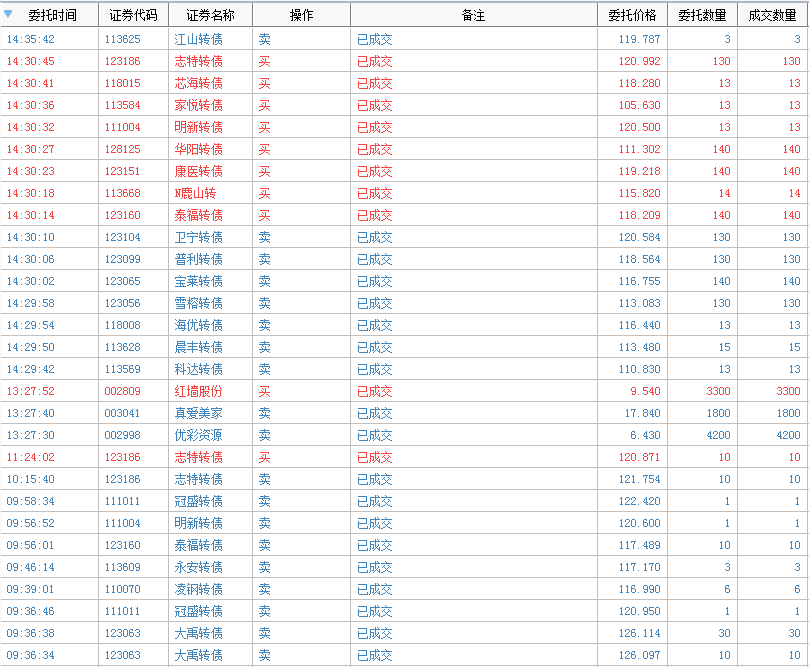Select 江山转债 security name
Viewport: 809px width, 667px height.
pyautogui.click(x=199, y=39)
